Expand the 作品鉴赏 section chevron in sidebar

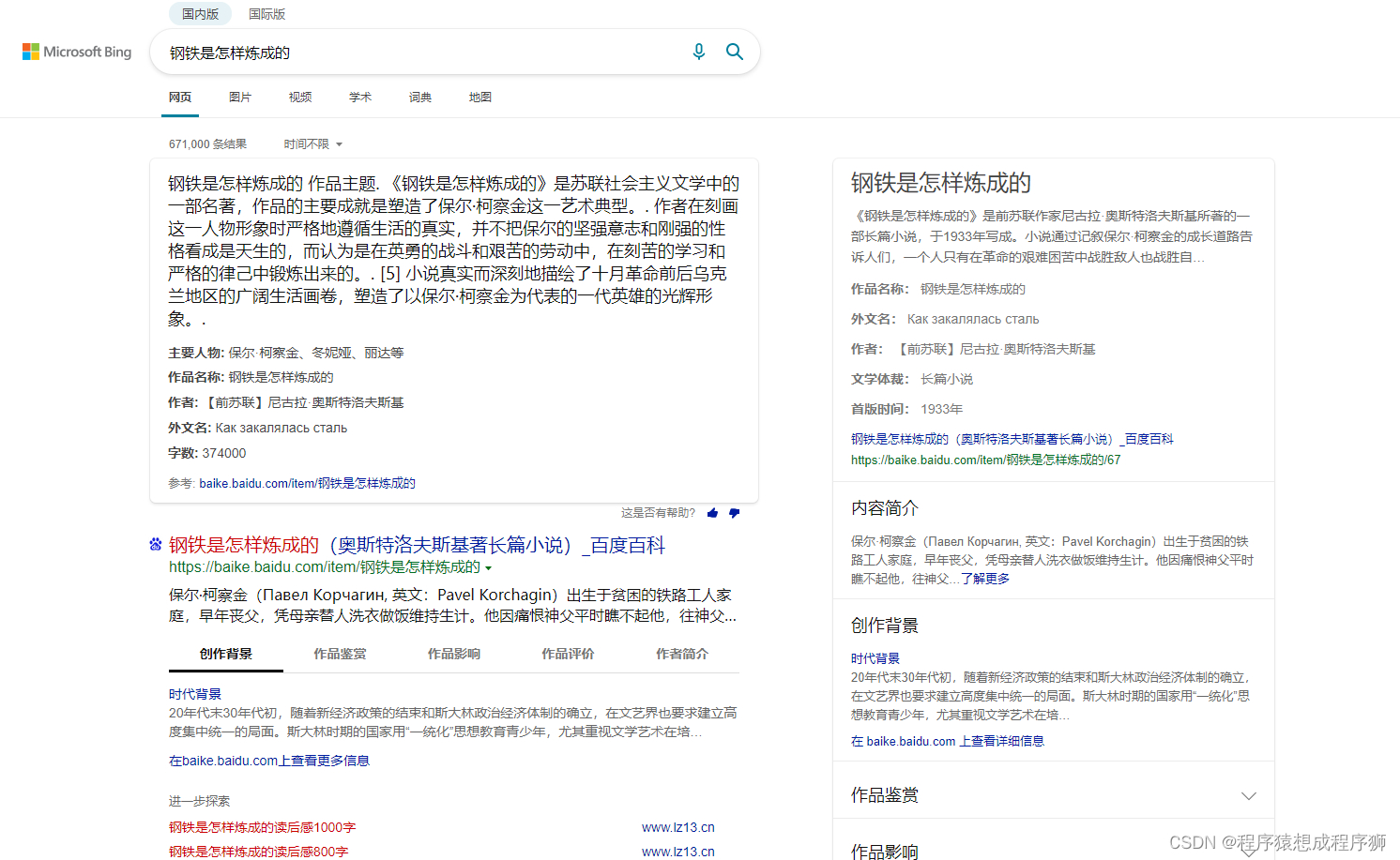click(1248, 795)
